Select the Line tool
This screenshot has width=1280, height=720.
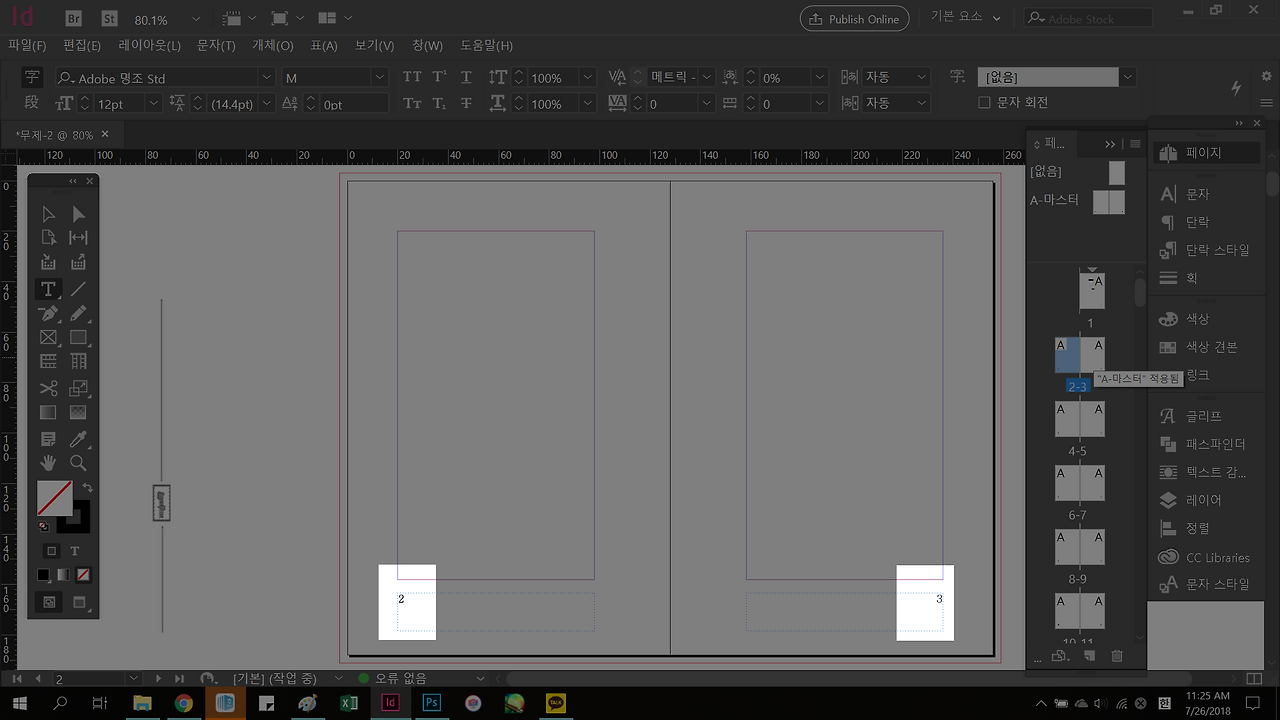(x=78, y=289)
